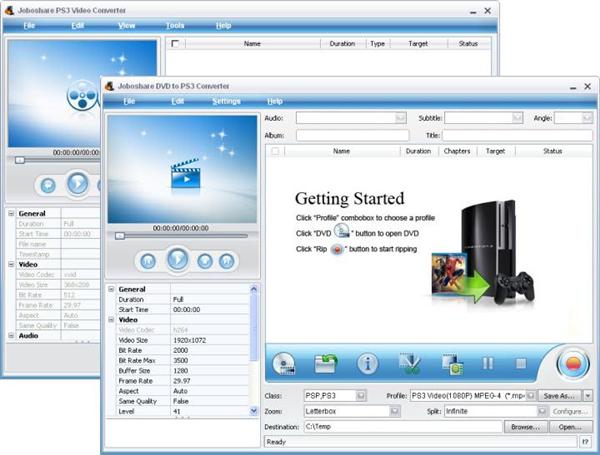Click the trim clip toolbar icon
This screenshot has height=455, width=600.
coord(409,363)
